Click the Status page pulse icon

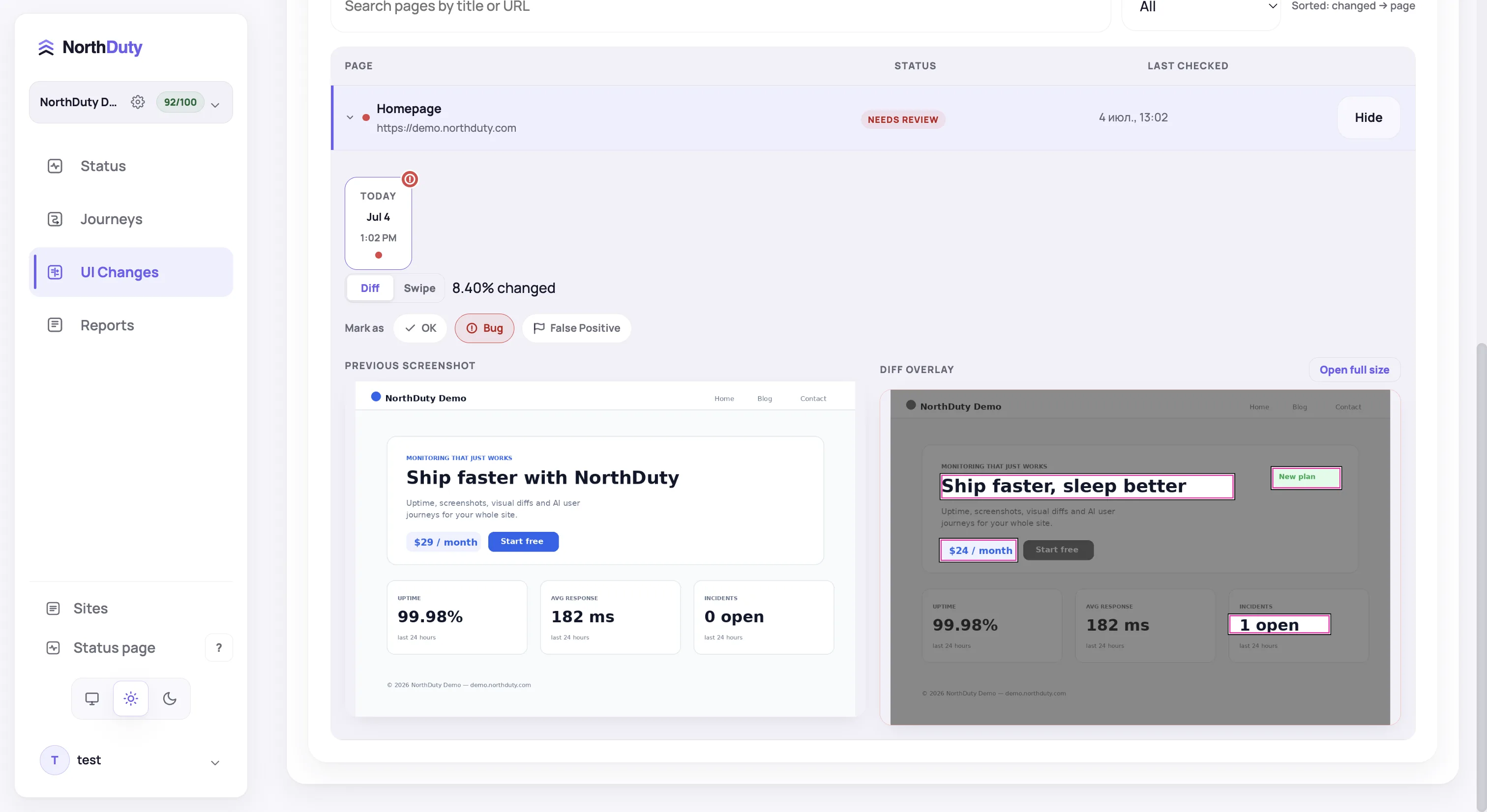point(53,648)
